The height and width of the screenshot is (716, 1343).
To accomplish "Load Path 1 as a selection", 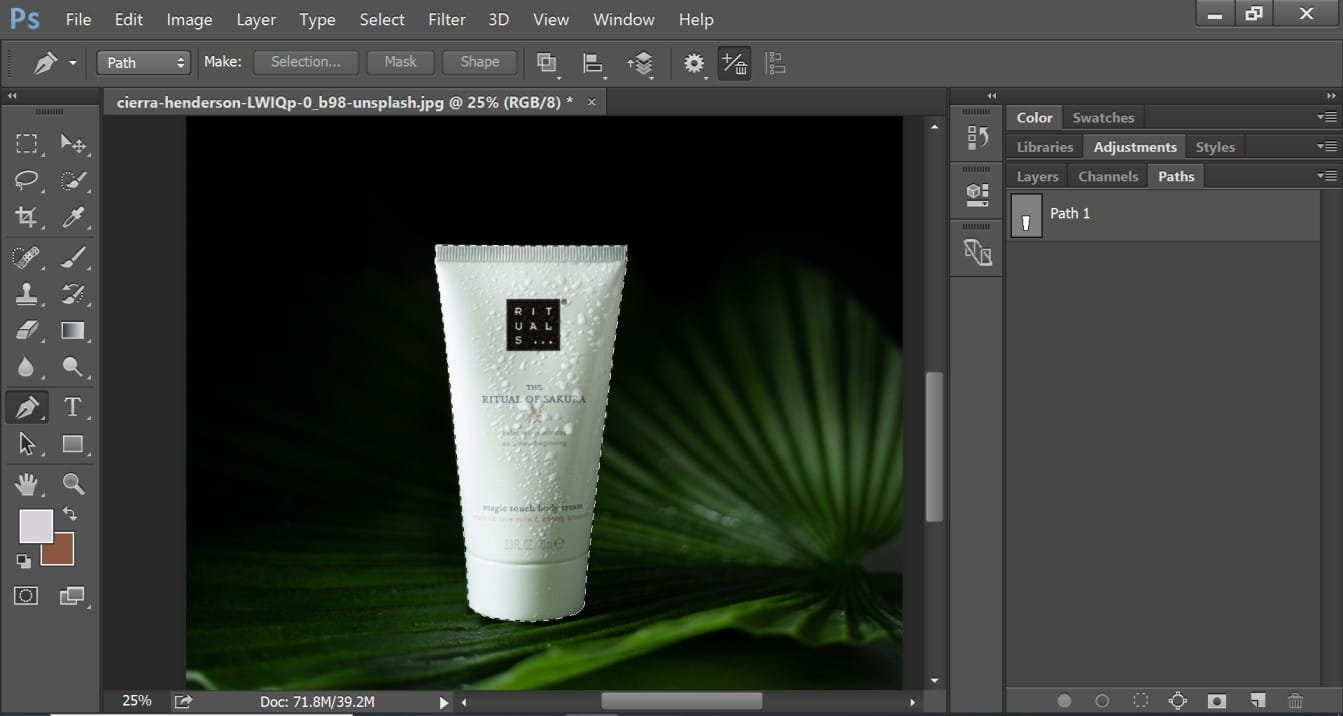I will (1141, 701).
